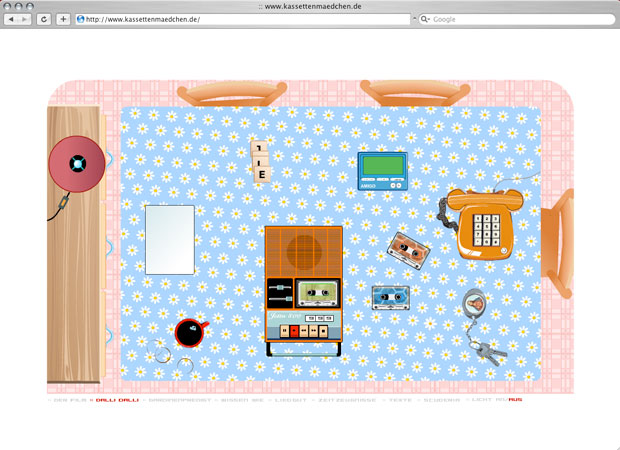620x450 pixels.
Task: Click the Scrabble letter tiles
Action: click(x=260, y=164)
